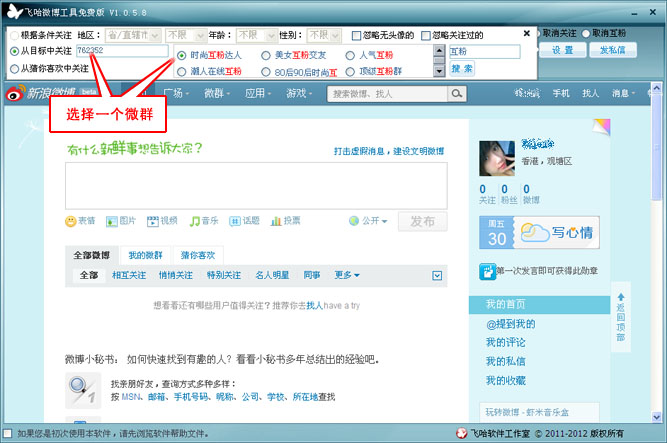Screen dimensions: 667x443
Task: Expand the feed options arrow box
Action: click(437, 276)
